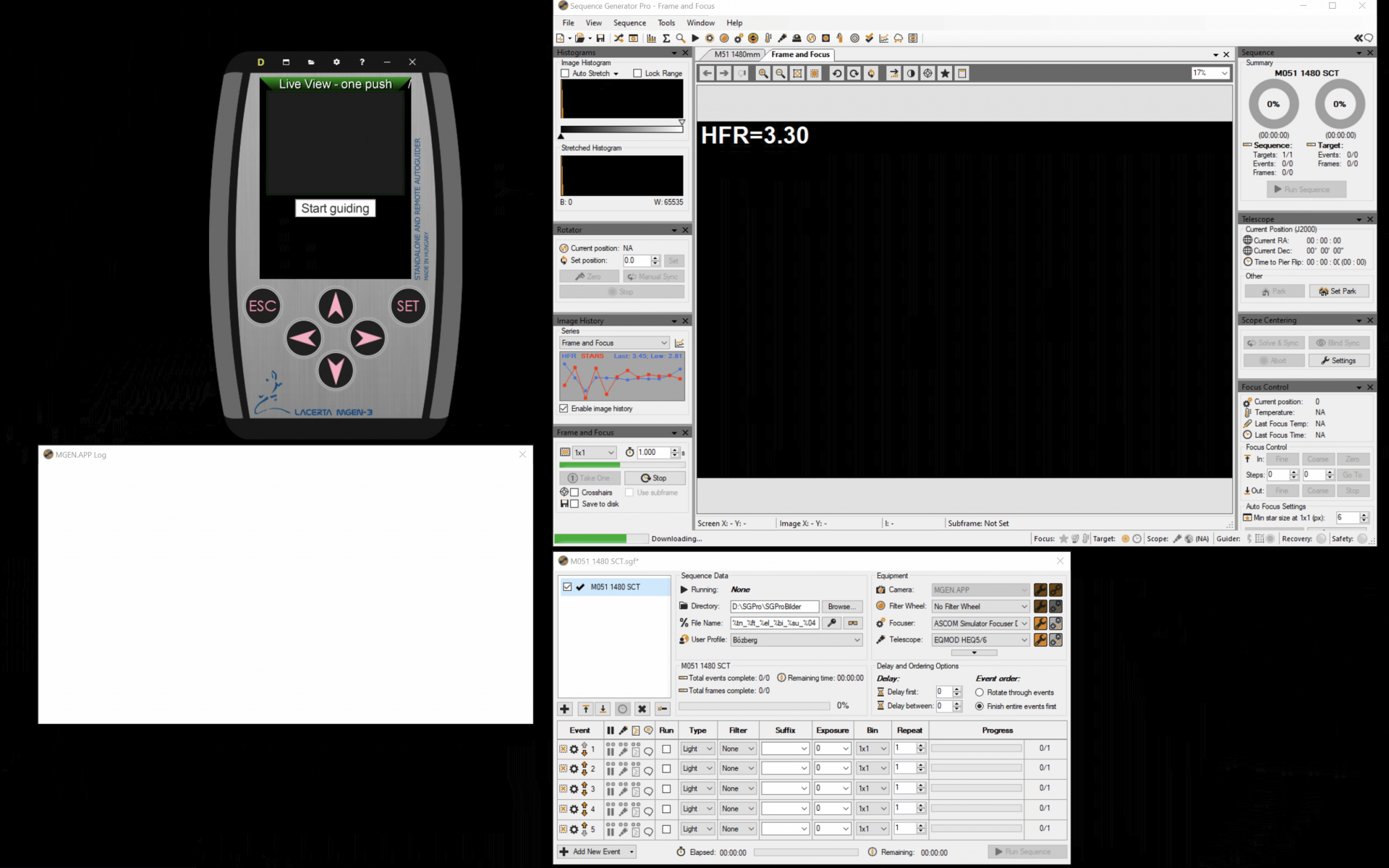Rotate image counter-clockwise in viewer toolbar
The height and width of the screenshot is (868, 1389).
[x=836, y=73]
